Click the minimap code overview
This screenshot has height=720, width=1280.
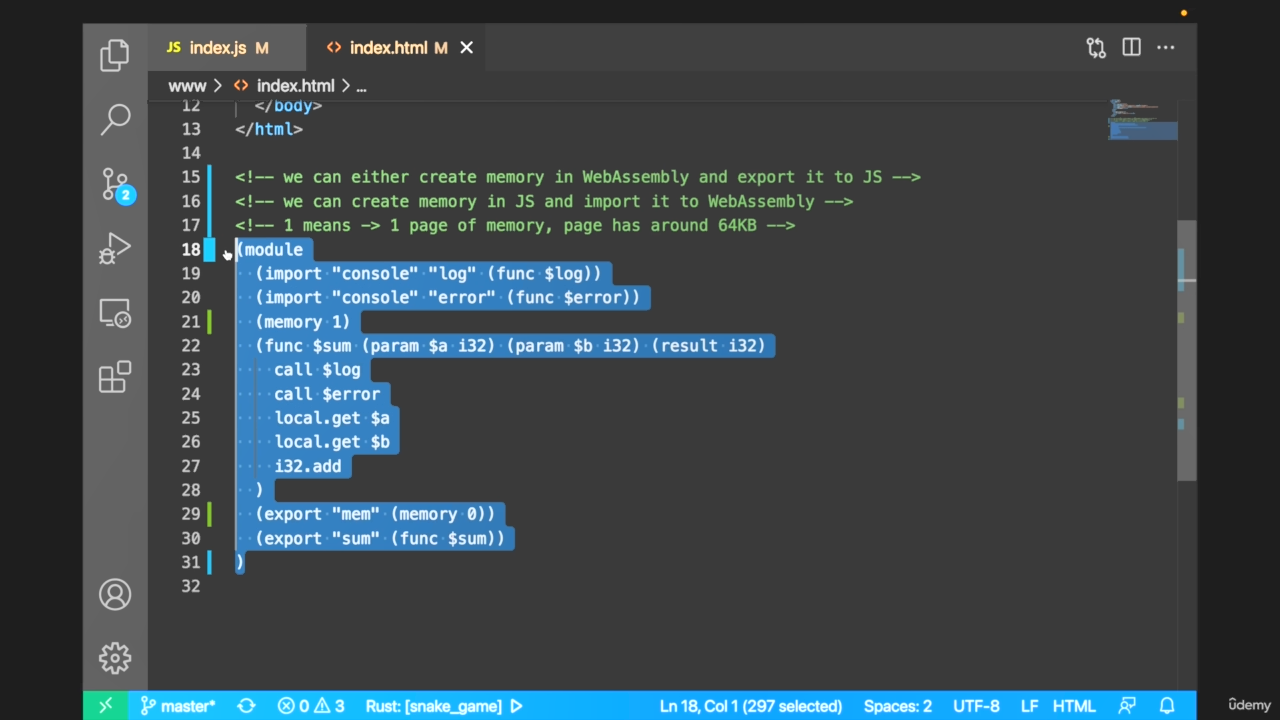coord(1142,120)
